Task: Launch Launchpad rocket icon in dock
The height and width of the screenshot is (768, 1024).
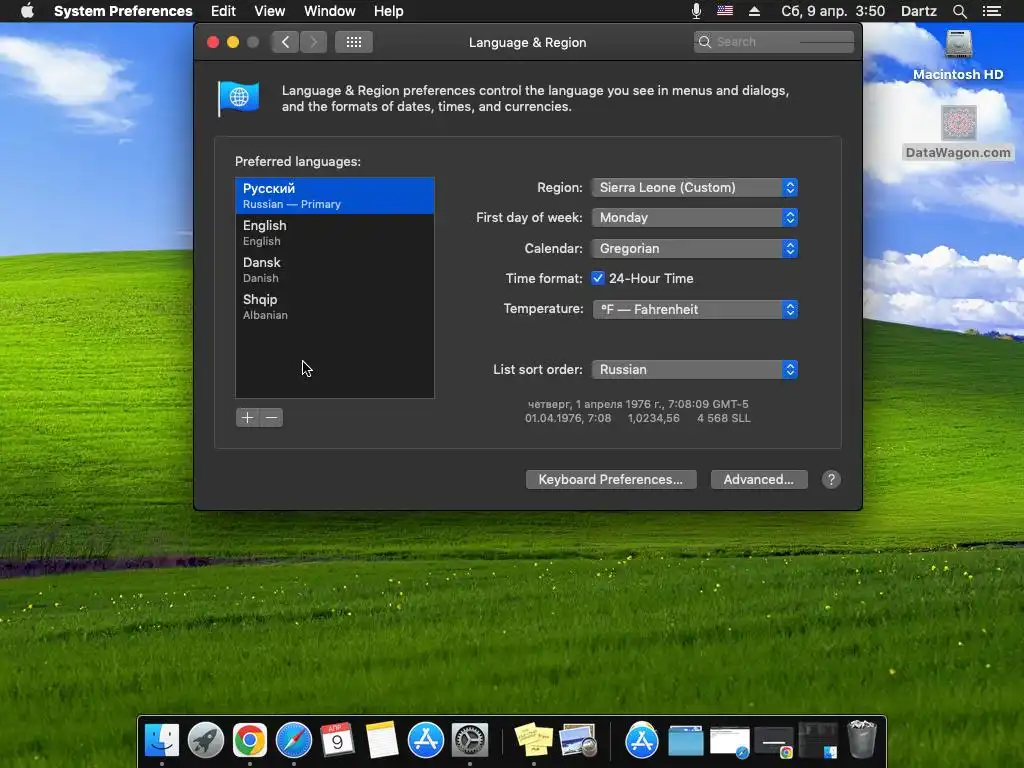Action: 206,741
